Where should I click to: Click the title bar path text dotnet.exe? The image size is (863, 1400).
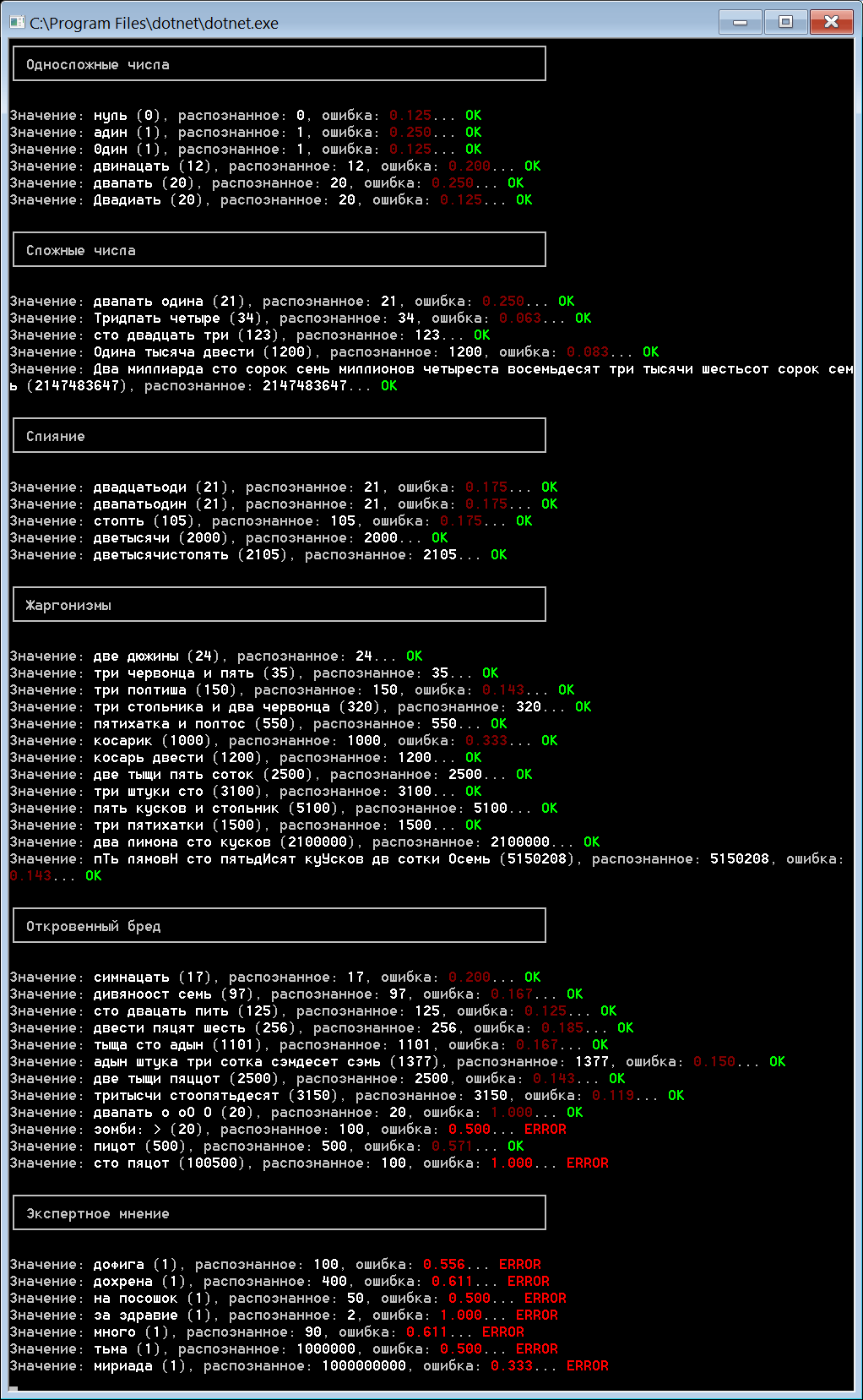pos(154,23)
